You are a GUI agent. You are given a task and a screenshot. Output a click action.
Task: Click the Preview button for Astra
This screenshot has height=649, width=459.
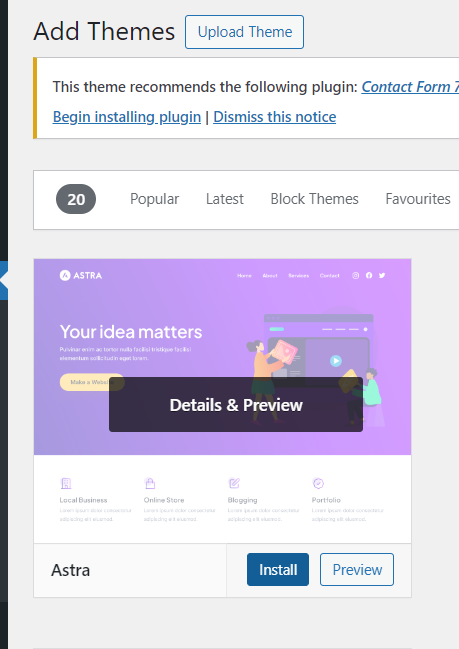357,570
